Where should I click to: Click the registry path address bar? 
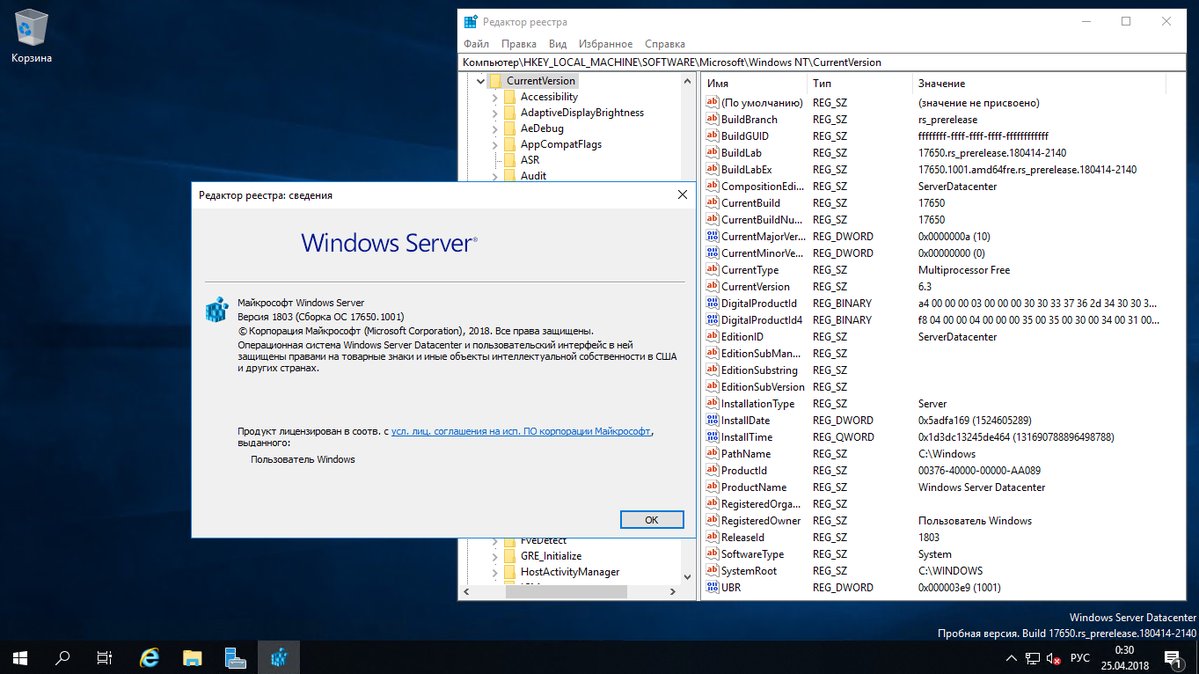[750, 61]
